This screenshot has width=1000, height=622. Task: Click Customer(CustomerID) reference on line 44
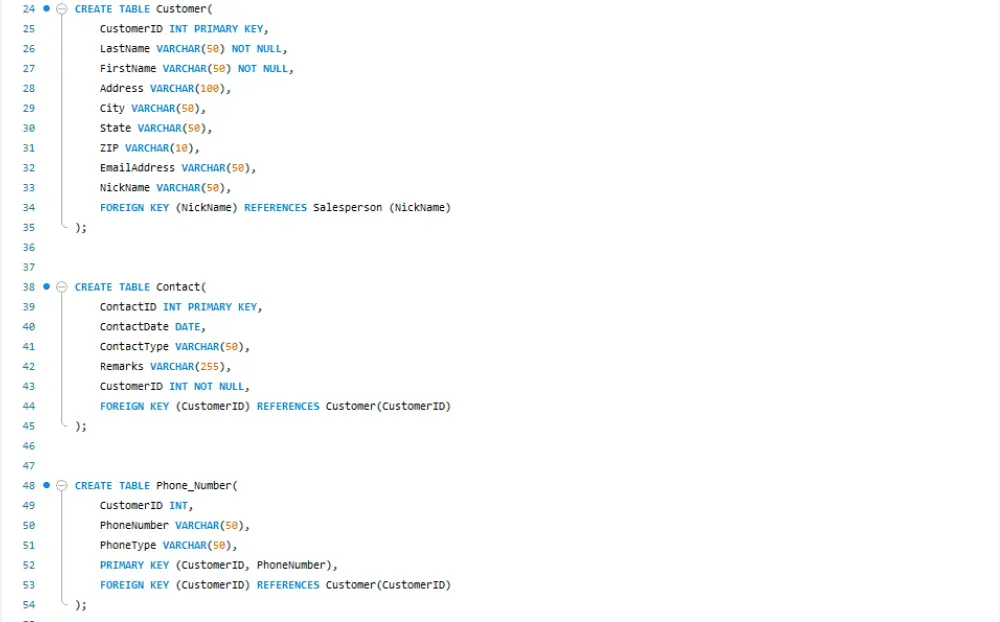coord(388,406)
